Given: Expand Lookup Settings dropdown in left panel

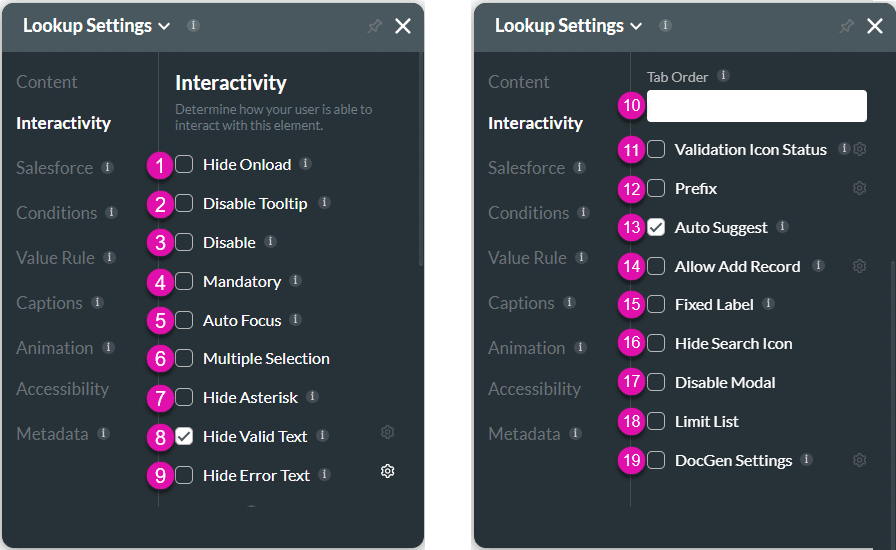Looking at the screenshot, I should click(x=165, y=27).
